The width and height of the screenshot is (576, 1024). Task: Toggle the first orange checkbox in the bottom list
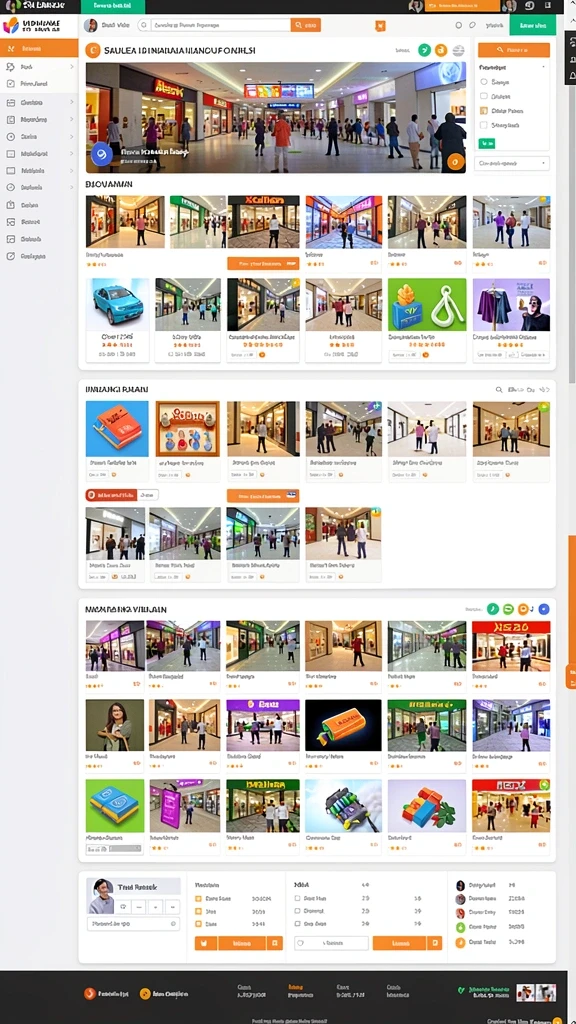(x=199, y=899)
